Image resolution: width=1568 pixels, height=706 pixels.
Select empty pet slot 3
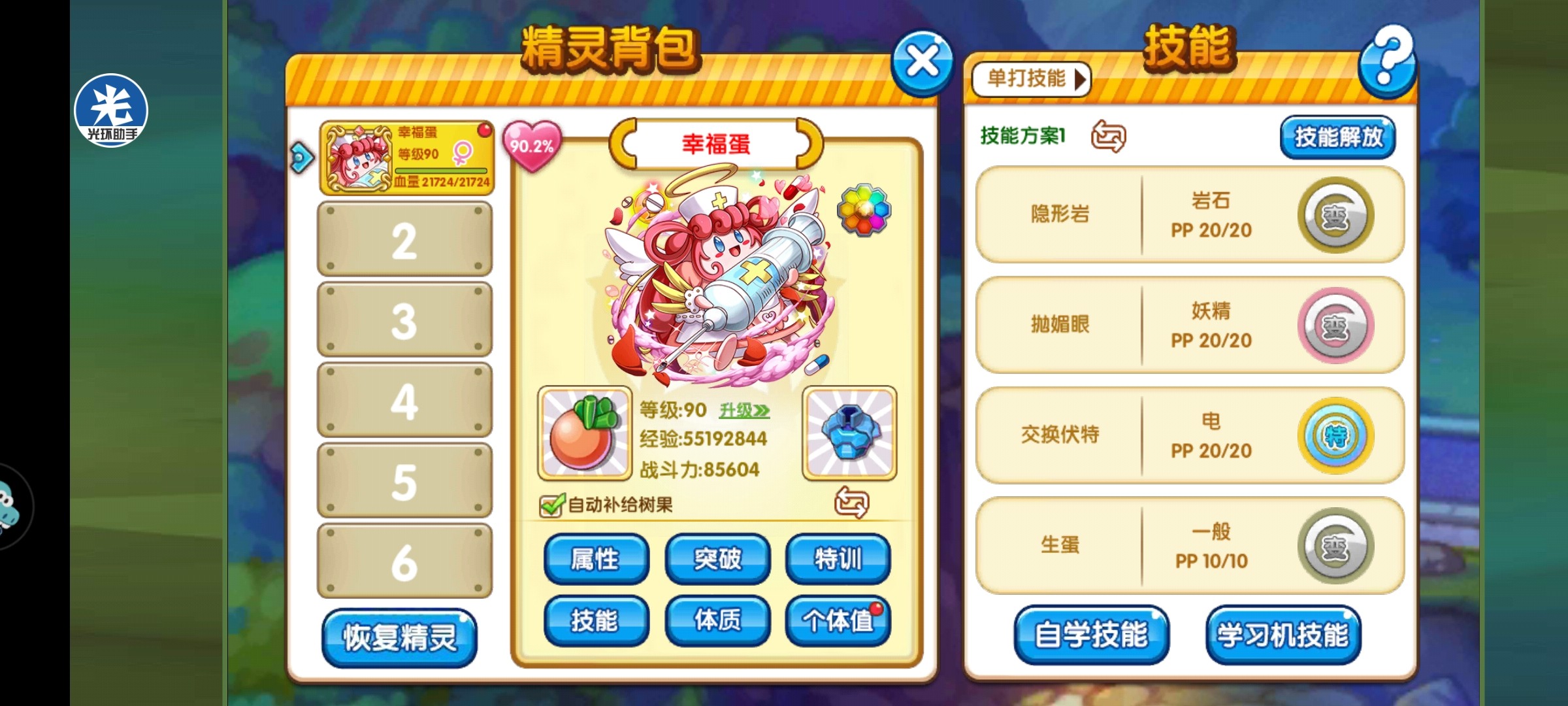point(404,320)
